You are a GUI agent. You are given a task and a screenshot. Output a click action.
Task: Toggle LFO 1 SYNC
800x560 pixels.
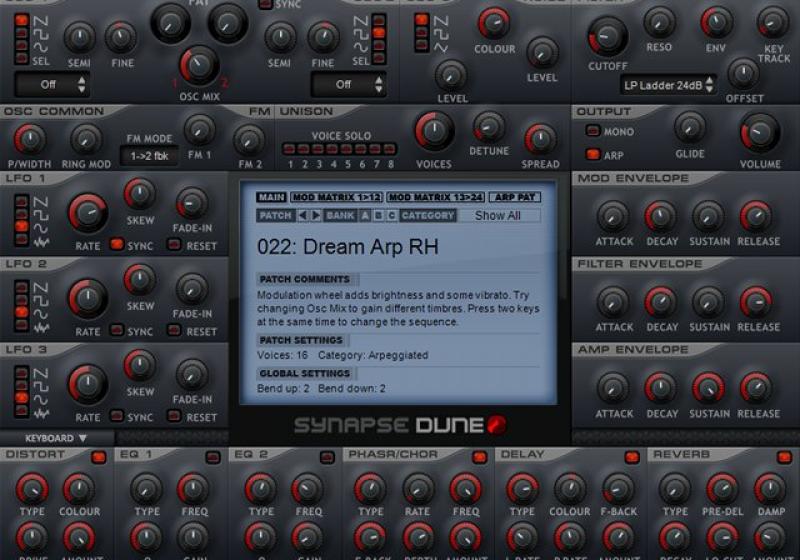click(x=117, y=244)
